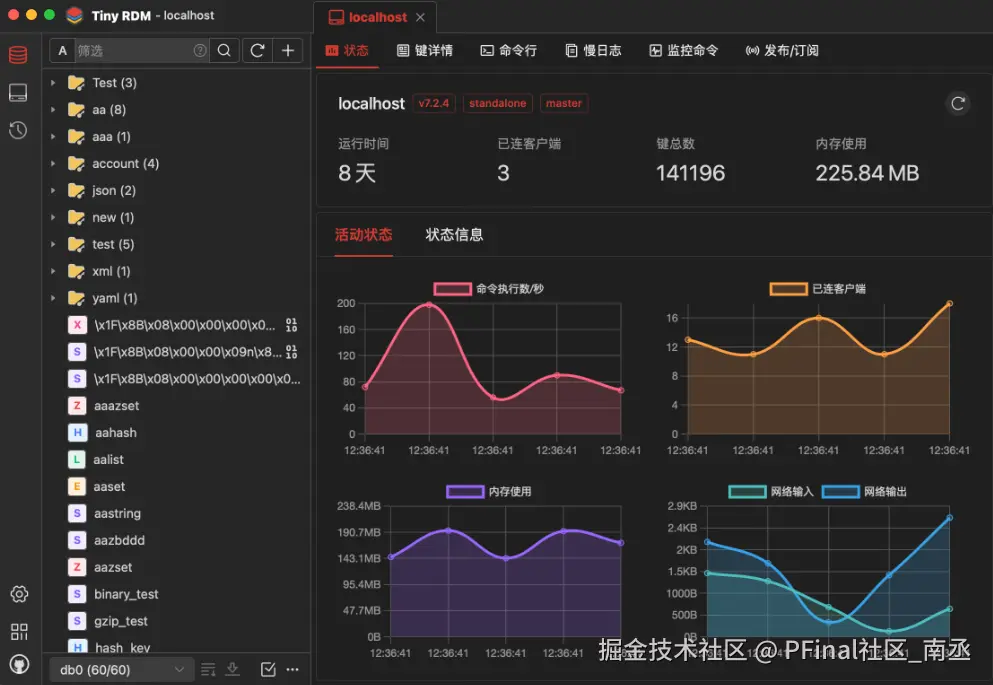The image size is (993, 685).
Task: Click the v7.2.4 version tag
Action: coord(434,103)
